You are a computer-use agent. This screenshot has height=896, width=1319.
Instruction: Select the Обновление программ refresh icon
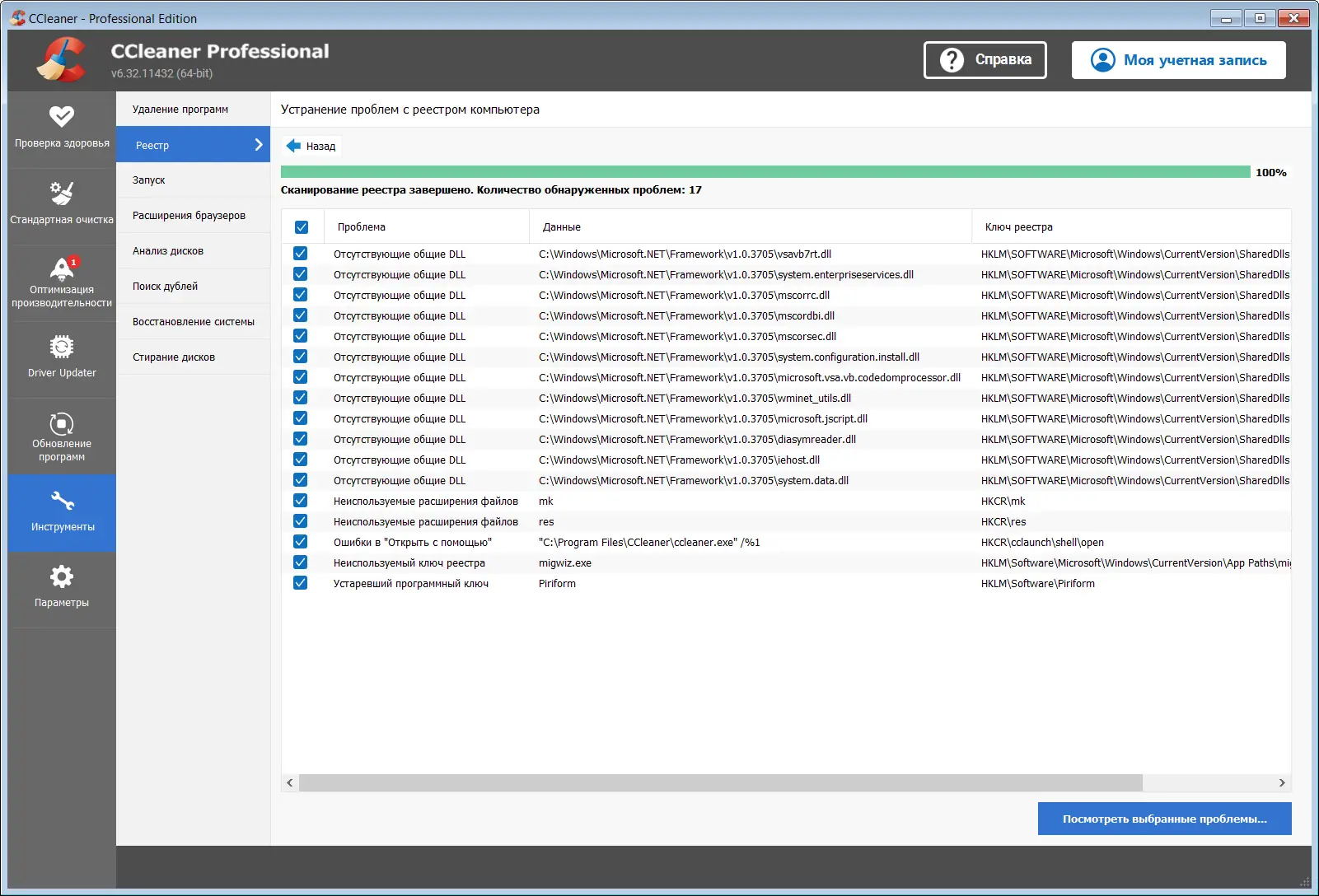pyautogui.click(x=62, y=422)
